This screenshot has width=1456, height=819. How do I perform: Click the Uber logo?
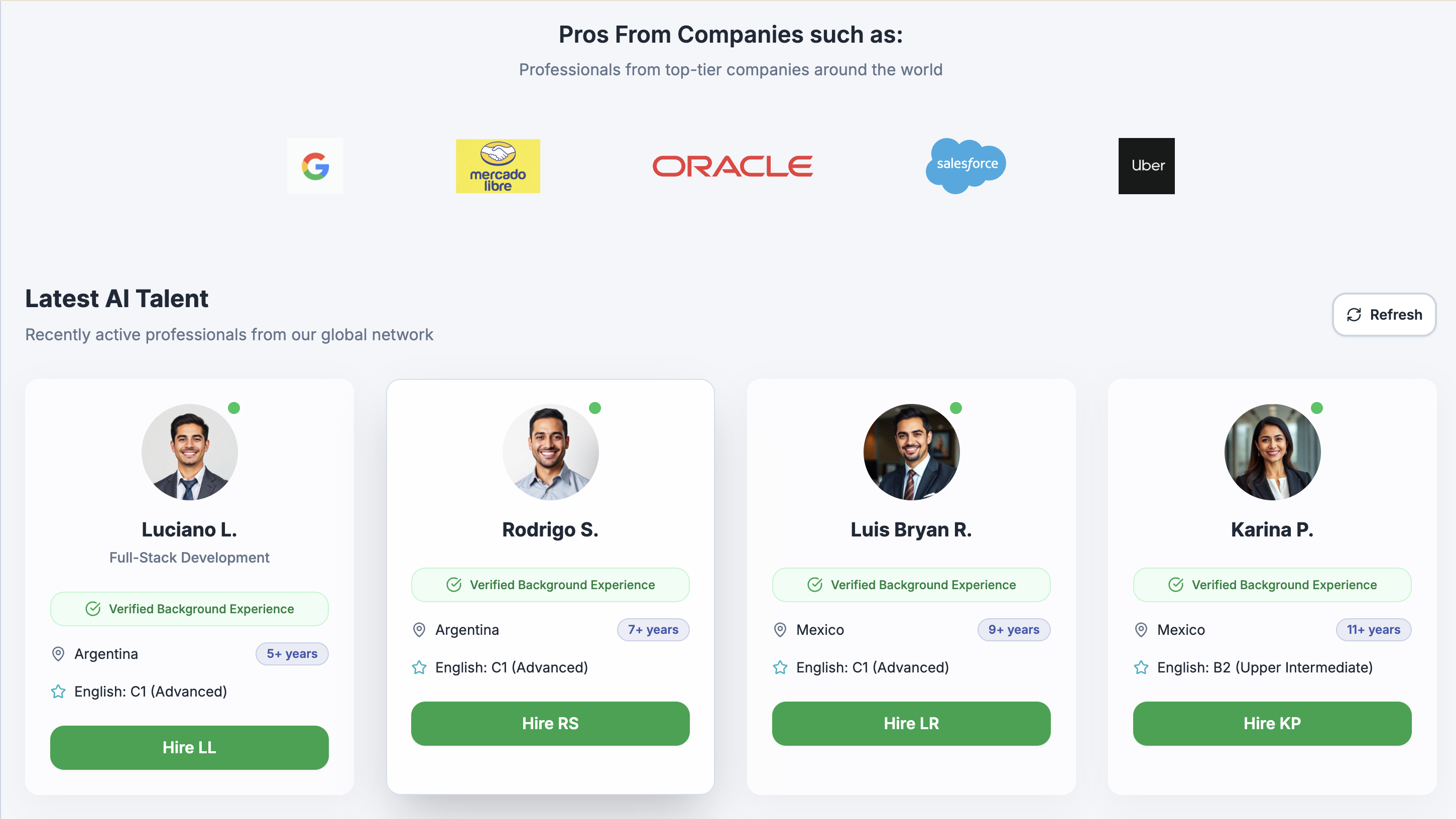pos(1146,166)
